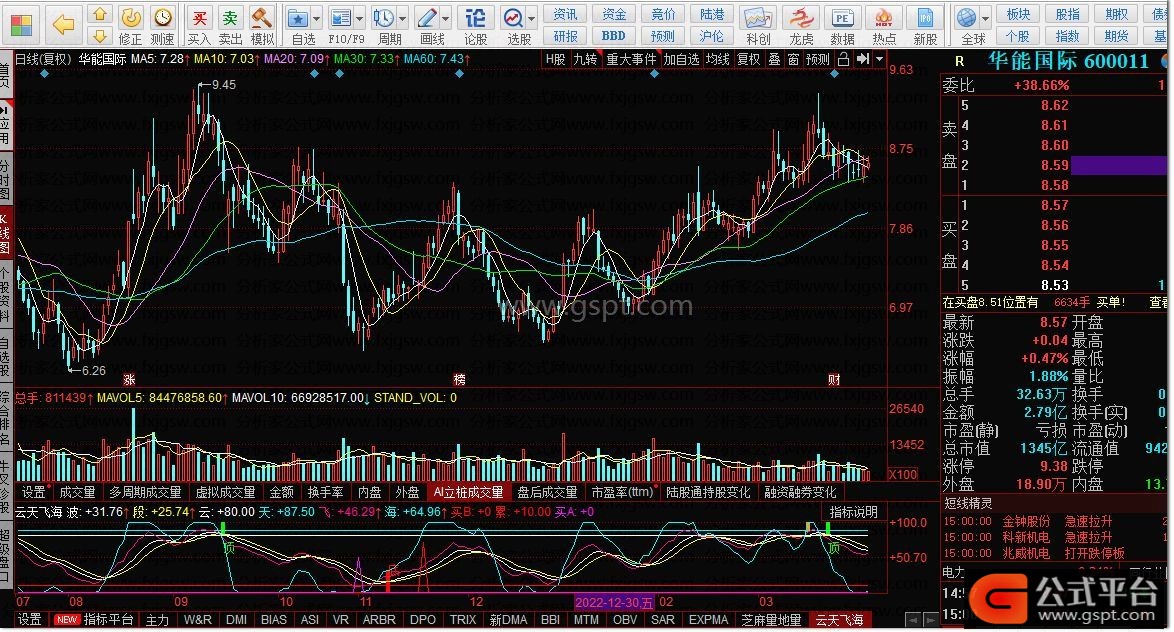Expand the 选股 screener dropdown arrow
The width and height of the screenshot is (1174, 632).
coord(532,18)
